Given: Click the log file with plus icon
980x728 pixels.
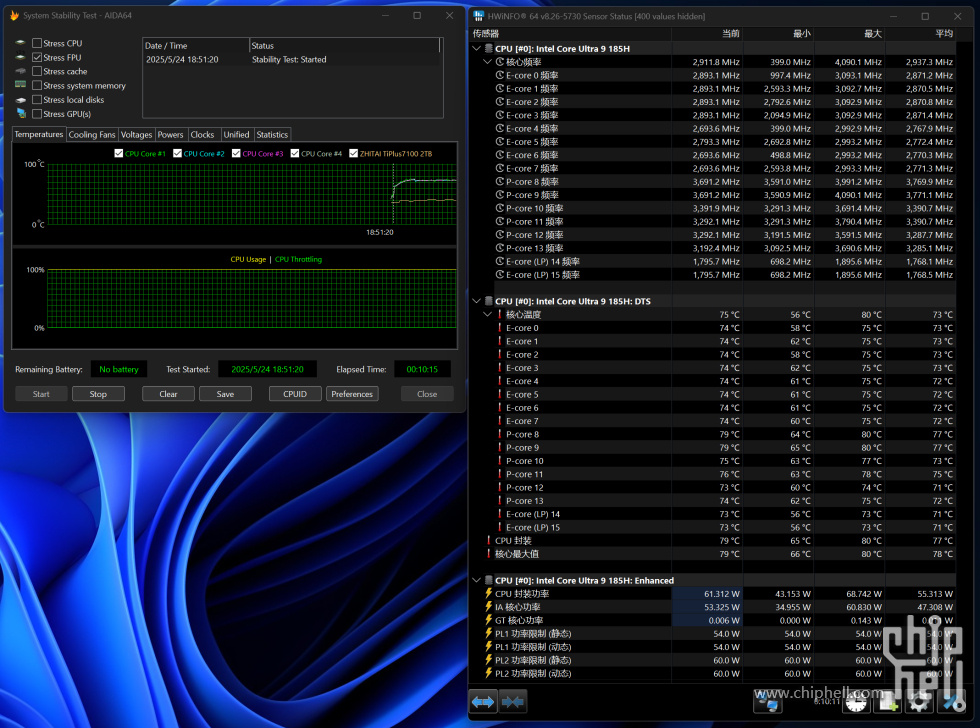Looking at the screenshot, I should click(889, 703).
